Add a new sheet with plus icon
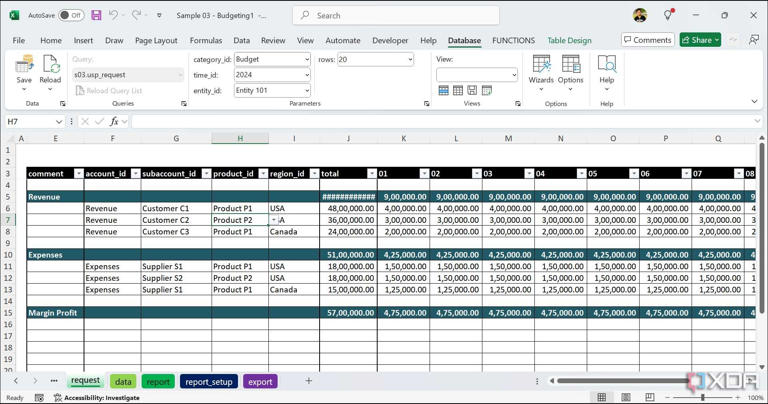Screen dimensions: 768x404 [308, 381]
